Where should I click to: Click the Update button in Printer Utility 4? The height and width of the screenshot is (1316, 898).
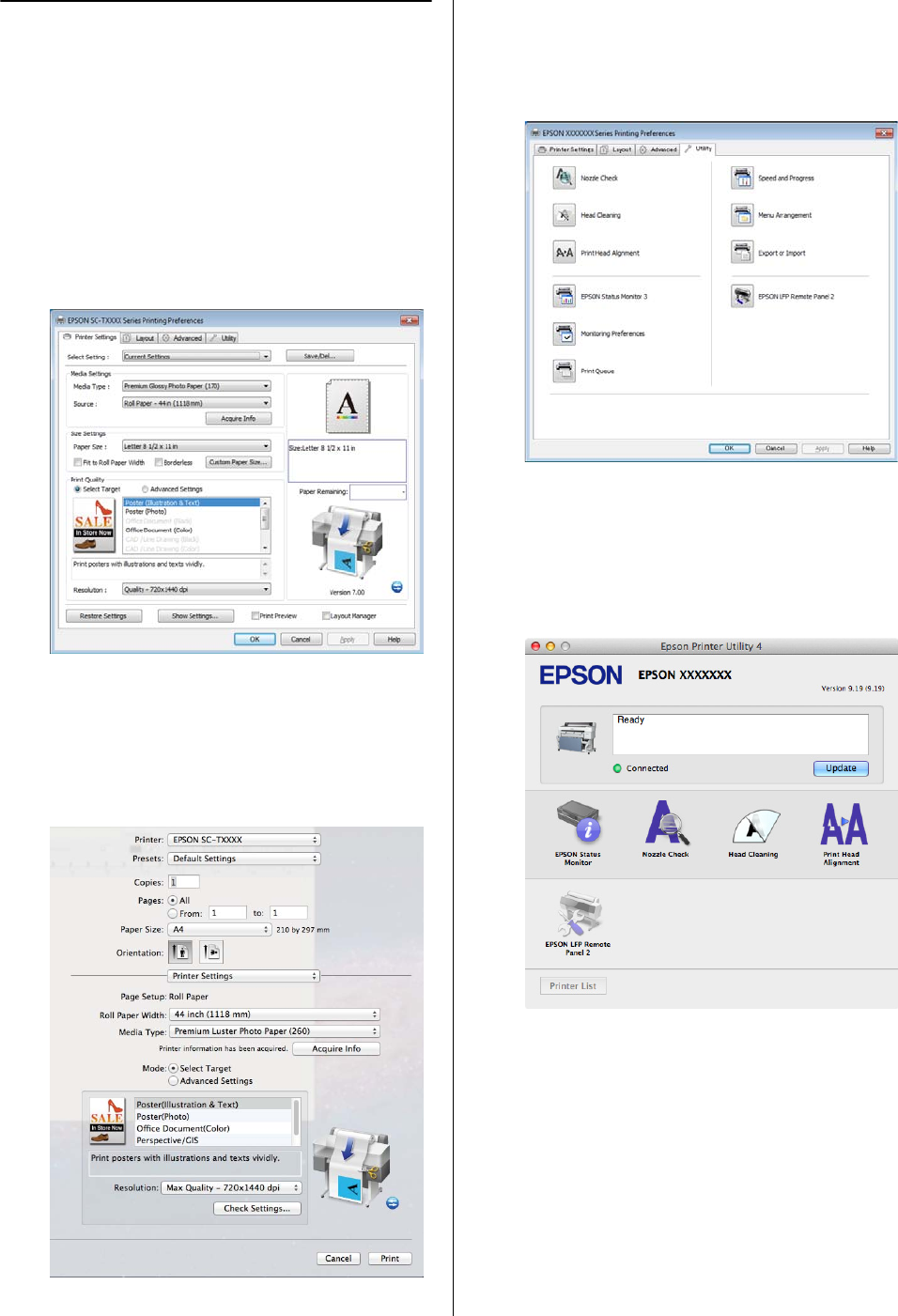click(x=841, y=768)
